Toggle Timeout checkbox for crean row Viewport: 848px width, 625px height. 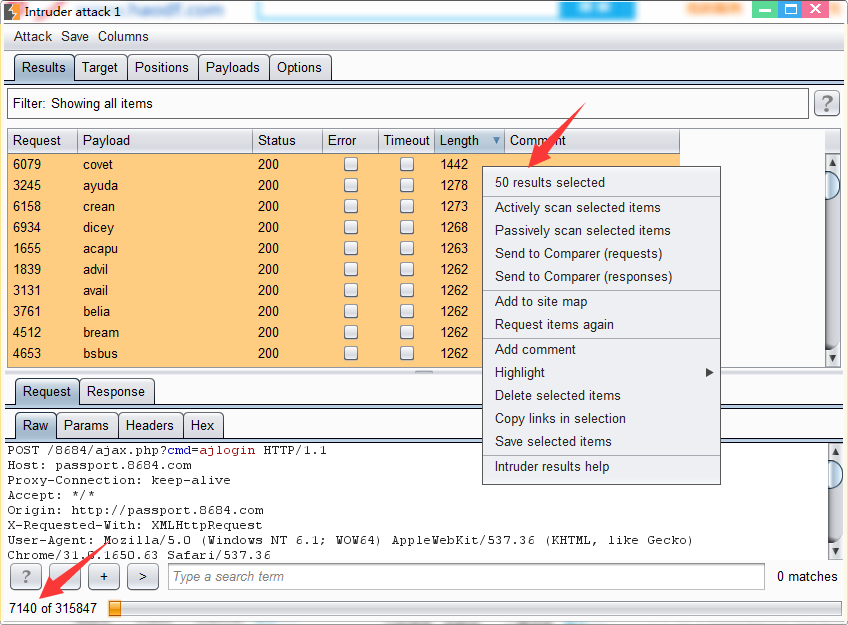point(407,206)
